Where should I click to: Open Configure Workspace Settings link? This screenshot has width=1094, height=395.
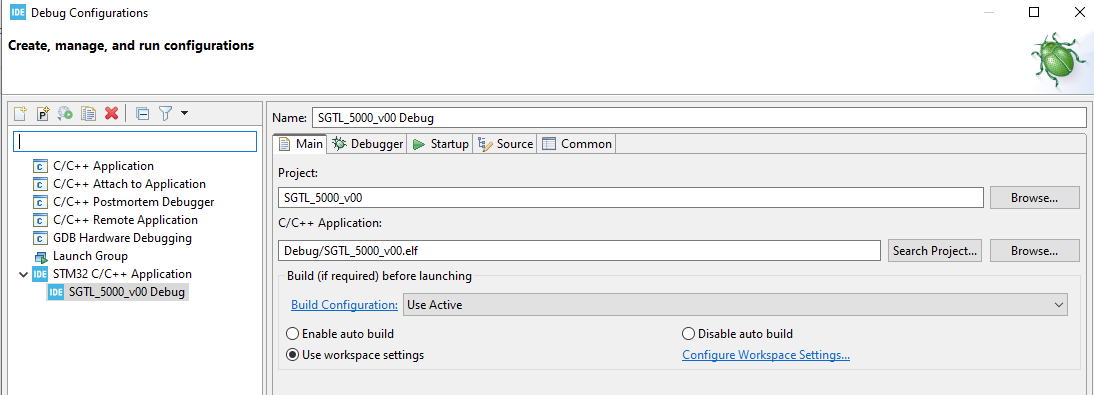click(x=765, y=355)
